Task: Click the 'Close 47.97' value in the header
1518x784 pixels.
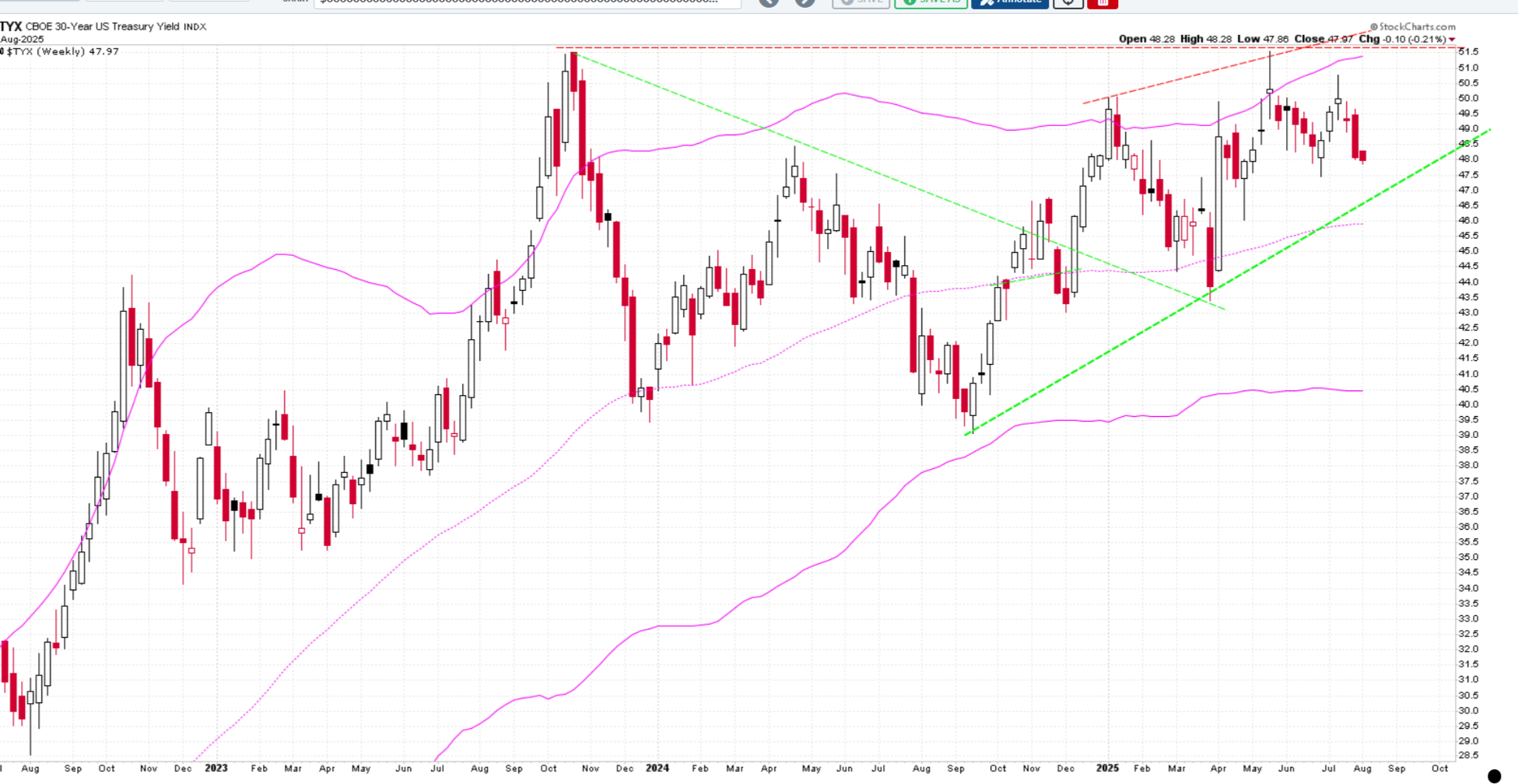Action: [1324, 39]
